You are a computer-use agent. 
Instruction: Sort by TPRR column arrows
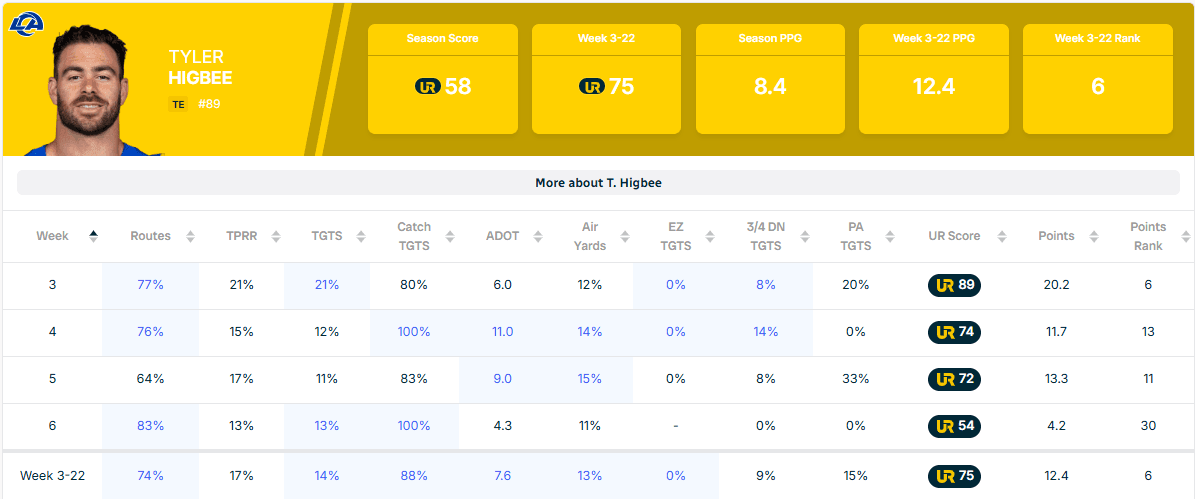pyautogui.click(x=276, y=236)
